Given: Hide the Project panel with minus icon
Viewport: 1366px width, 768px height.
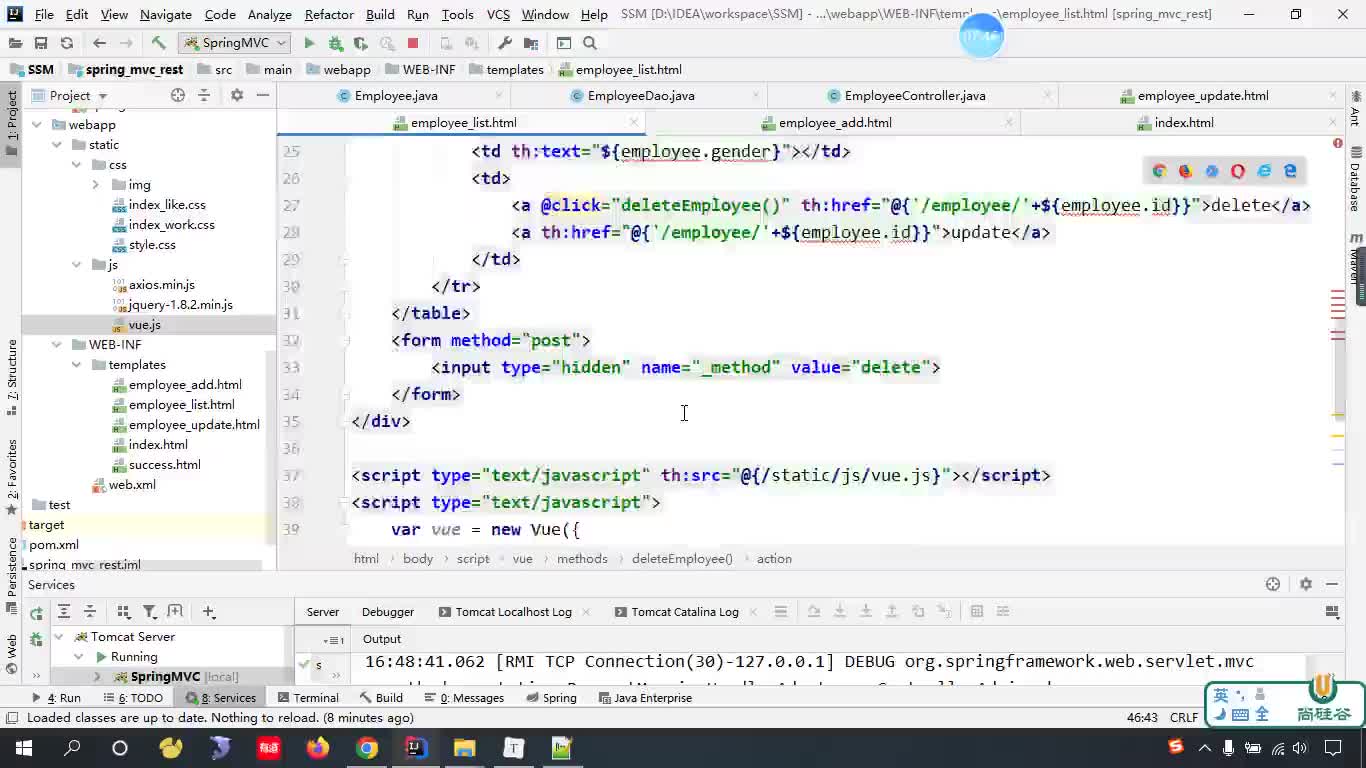Looking at the screenshot, I should pos(263,95).
